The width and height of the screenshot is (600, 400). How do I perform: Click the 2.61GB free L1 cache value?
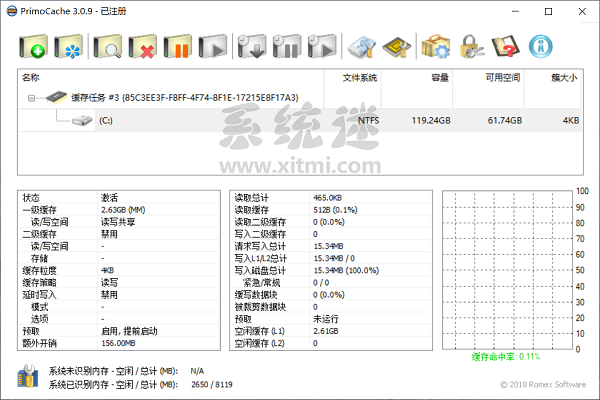pos(326,331)
